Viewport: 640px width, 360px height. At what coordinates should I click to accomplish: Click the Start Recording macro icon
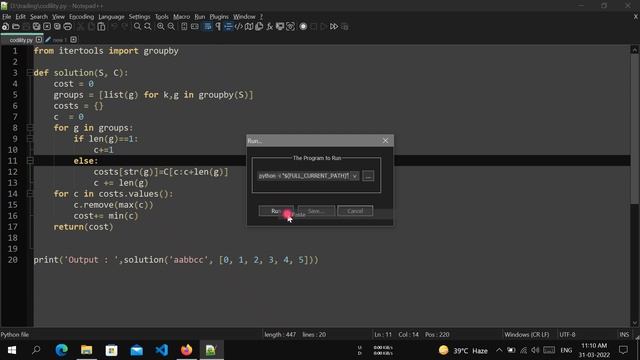(303, 27)
